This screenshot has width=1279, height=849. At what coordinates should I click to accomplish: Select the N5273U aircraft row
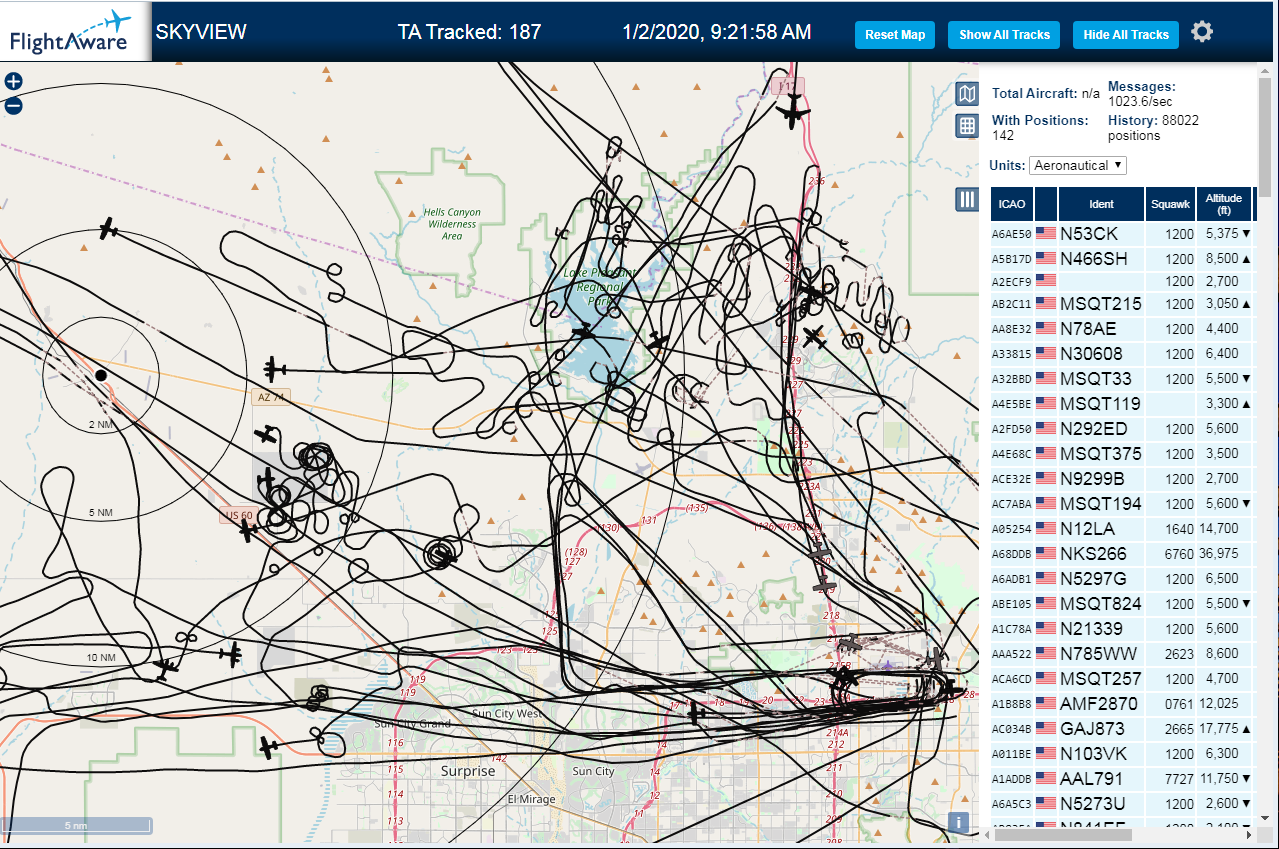coord(1122,803)
